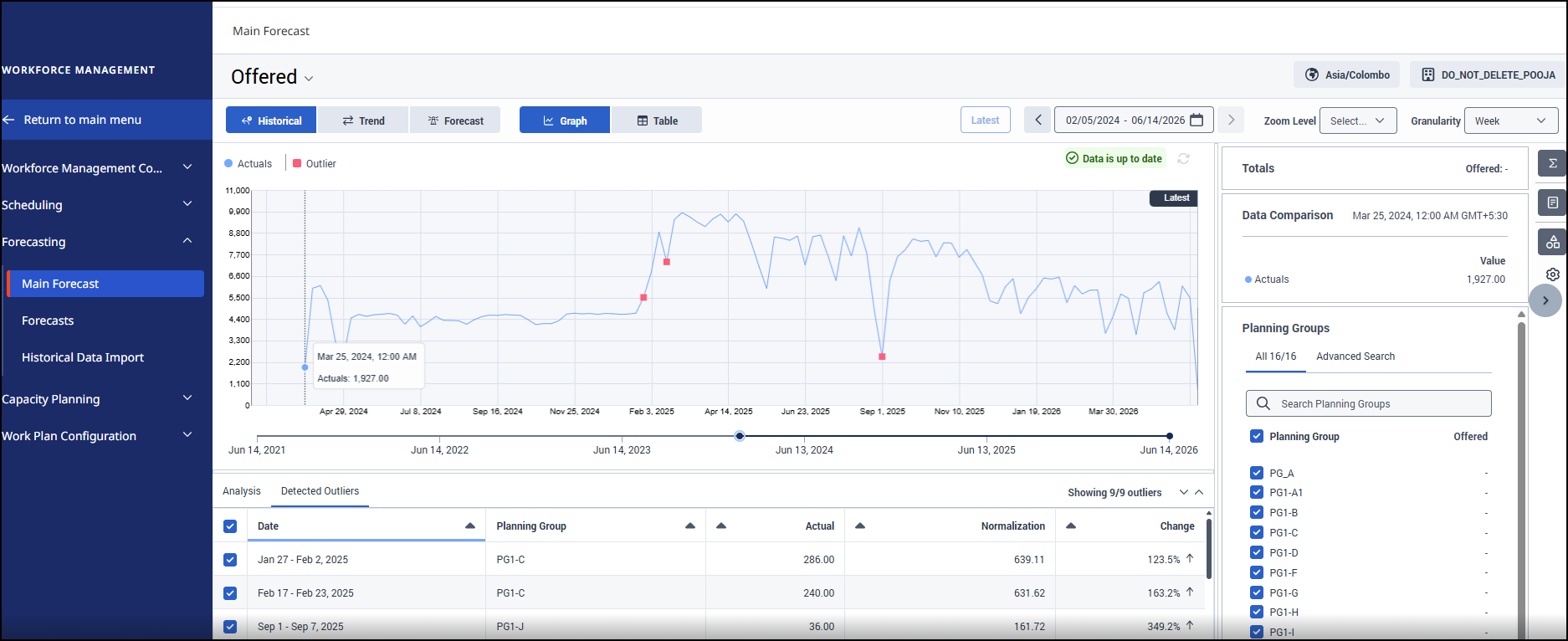Viewport: 1568px width, 641px height.
Task: Open the Zoom Level dropdown
Action: 1358,121
